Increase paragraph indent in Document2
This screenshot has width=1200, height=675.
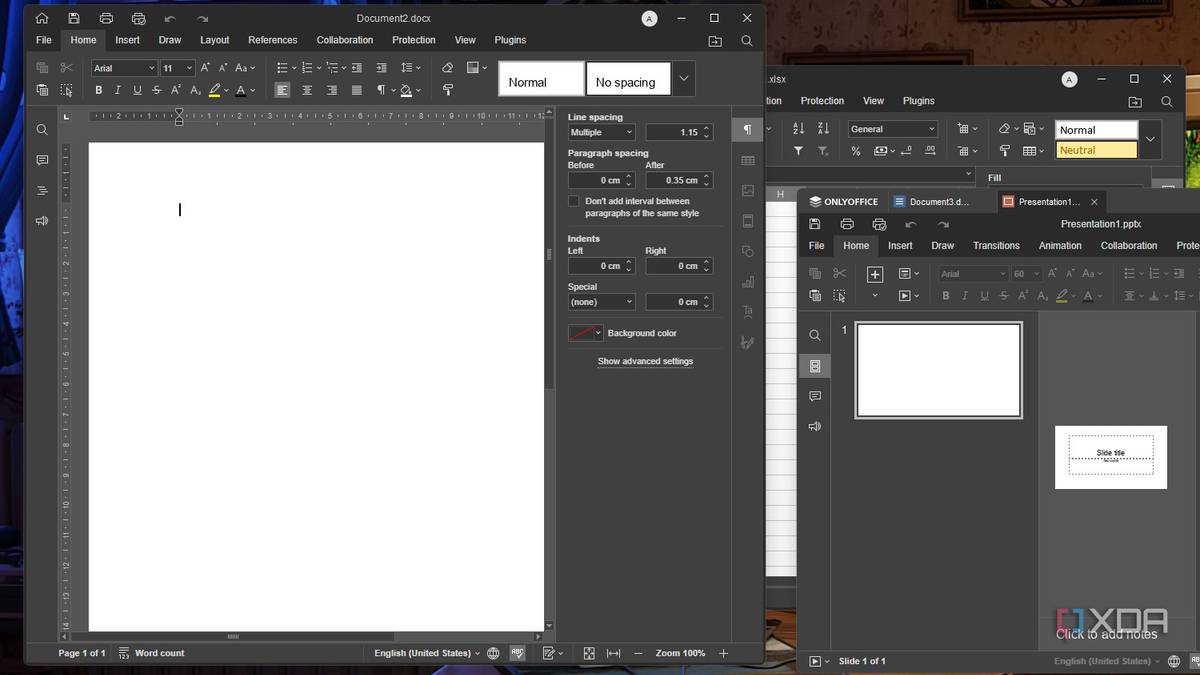(381, 67)
